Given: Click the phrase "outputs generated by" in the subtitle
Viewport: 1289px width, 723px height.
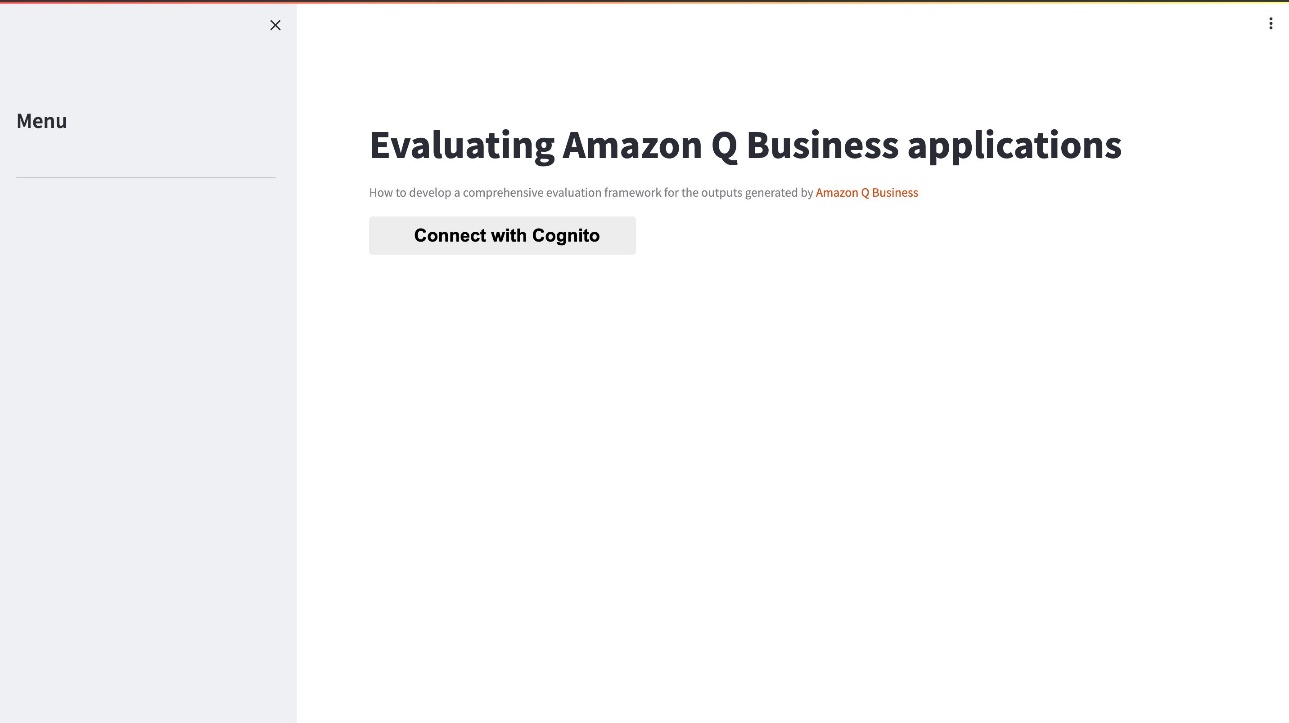Looking at the screenshot, I should tap(757, 192).
